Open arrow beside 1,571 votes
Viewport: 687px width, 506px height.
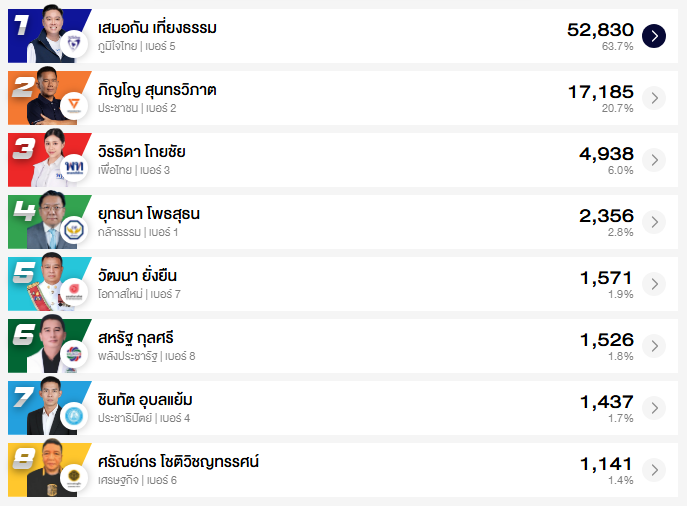[x=653, y=284]
